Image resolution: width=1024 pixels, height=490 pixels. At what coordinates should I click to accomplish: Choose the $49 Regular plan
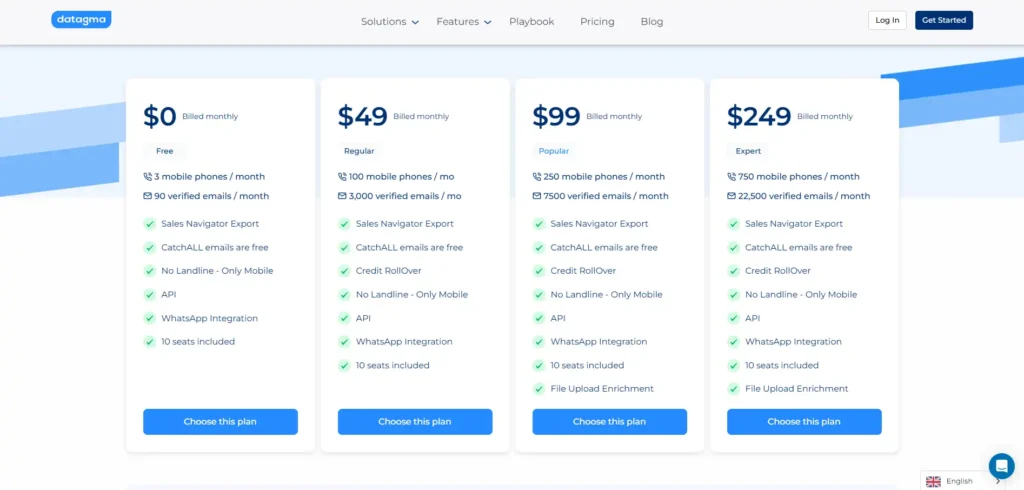[415, 421]
